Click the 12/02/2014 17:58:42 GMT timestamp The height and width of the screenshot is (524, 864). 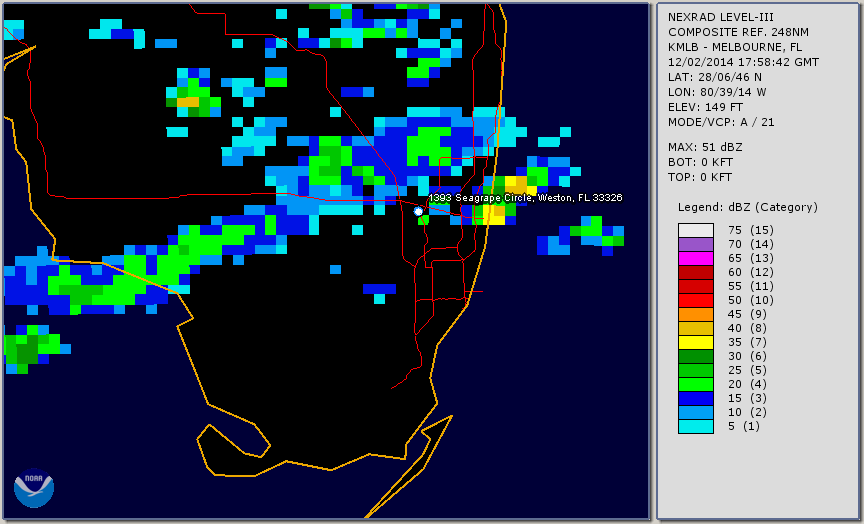click(x=743, y=62)
